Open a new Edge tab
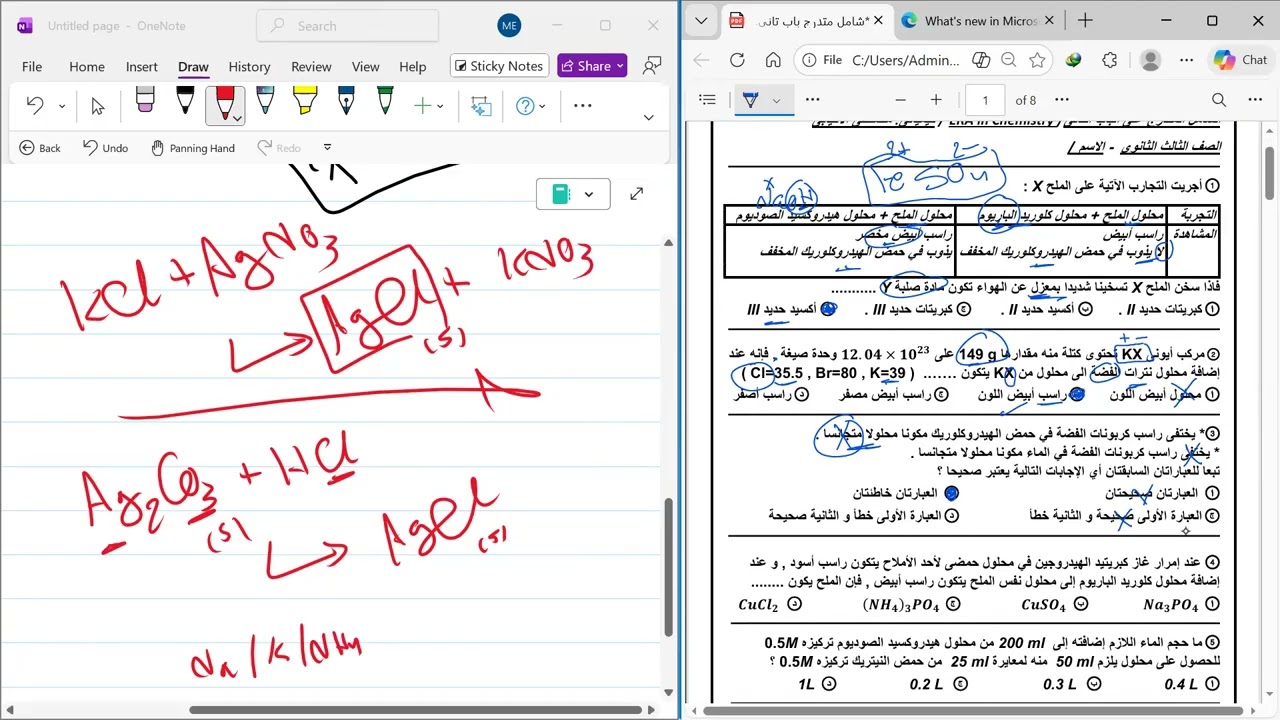Screen dimensions: 1280x720 click(x=1085, y=20)
